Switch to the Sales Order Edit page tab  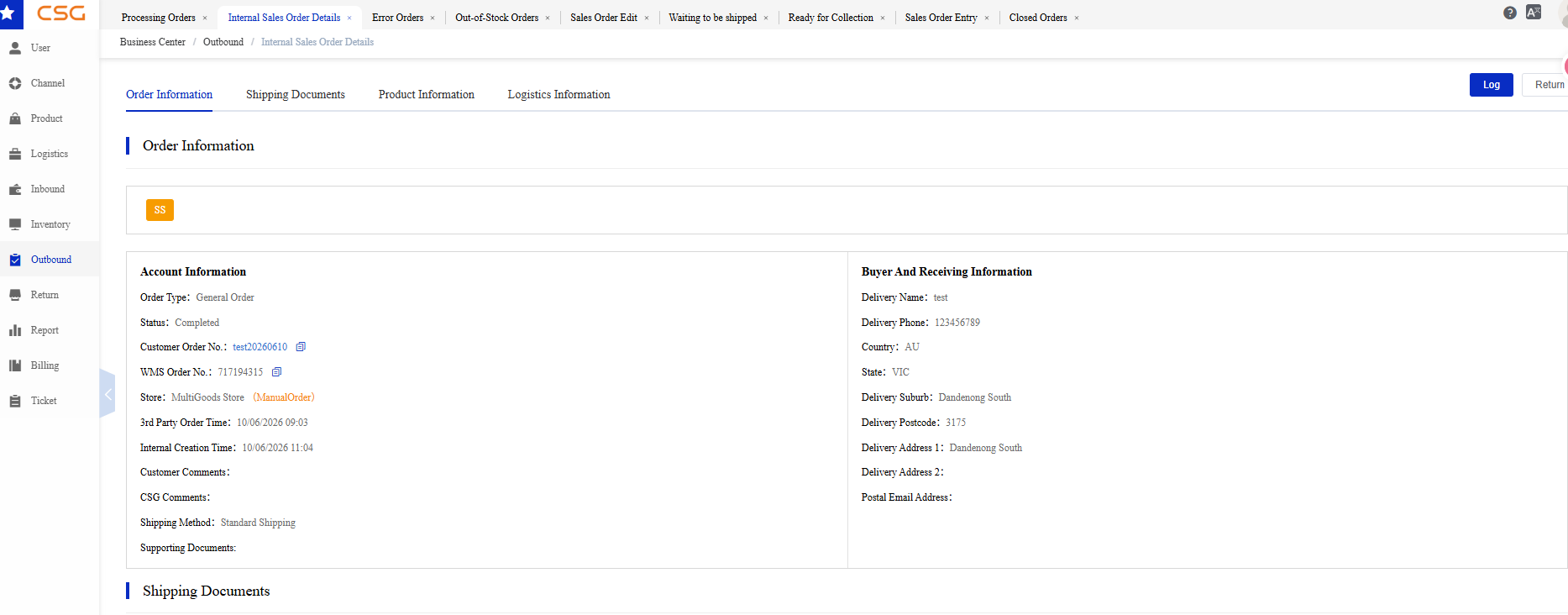coord(604,18)
